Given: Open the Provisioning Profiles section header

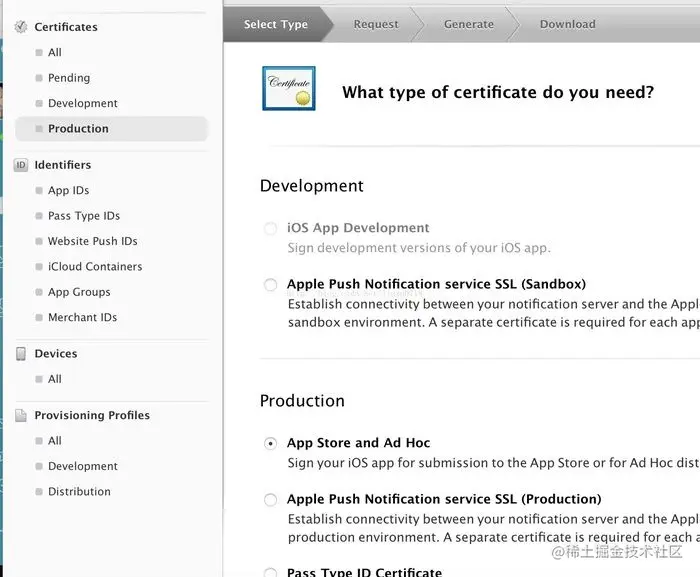Looking at the screenshot, I should coord(92,415).
